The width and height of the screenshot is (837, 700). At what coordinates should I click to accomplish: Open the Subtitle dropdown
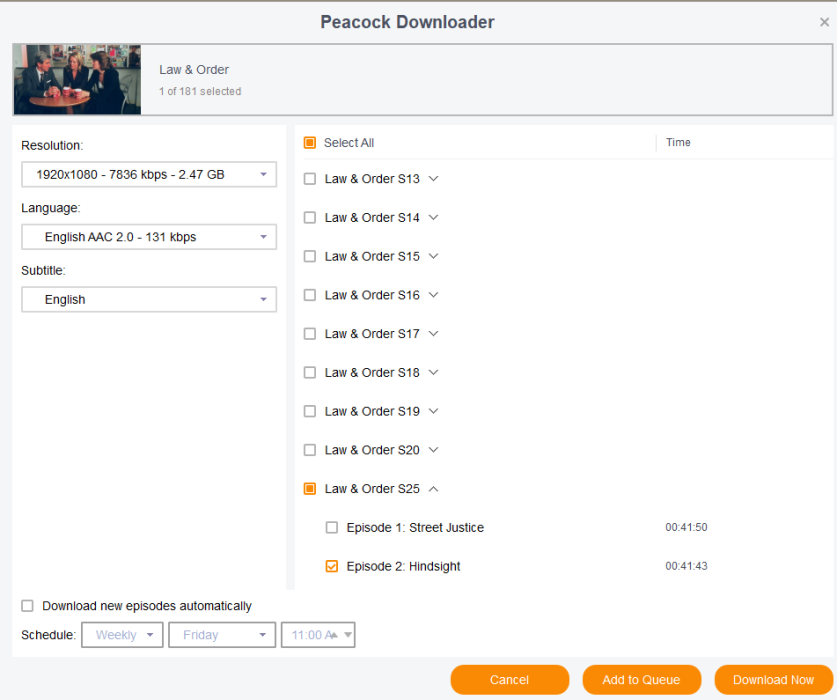[x=149, y=300]
